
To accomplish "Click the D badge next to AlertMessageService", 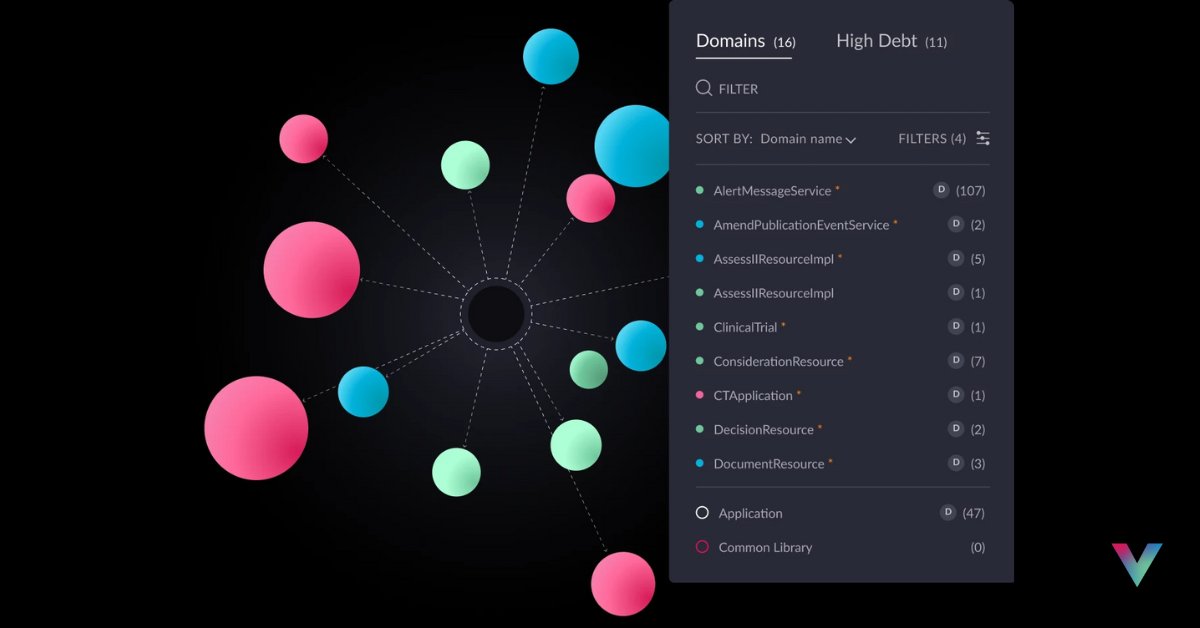I will pos(940,190).
